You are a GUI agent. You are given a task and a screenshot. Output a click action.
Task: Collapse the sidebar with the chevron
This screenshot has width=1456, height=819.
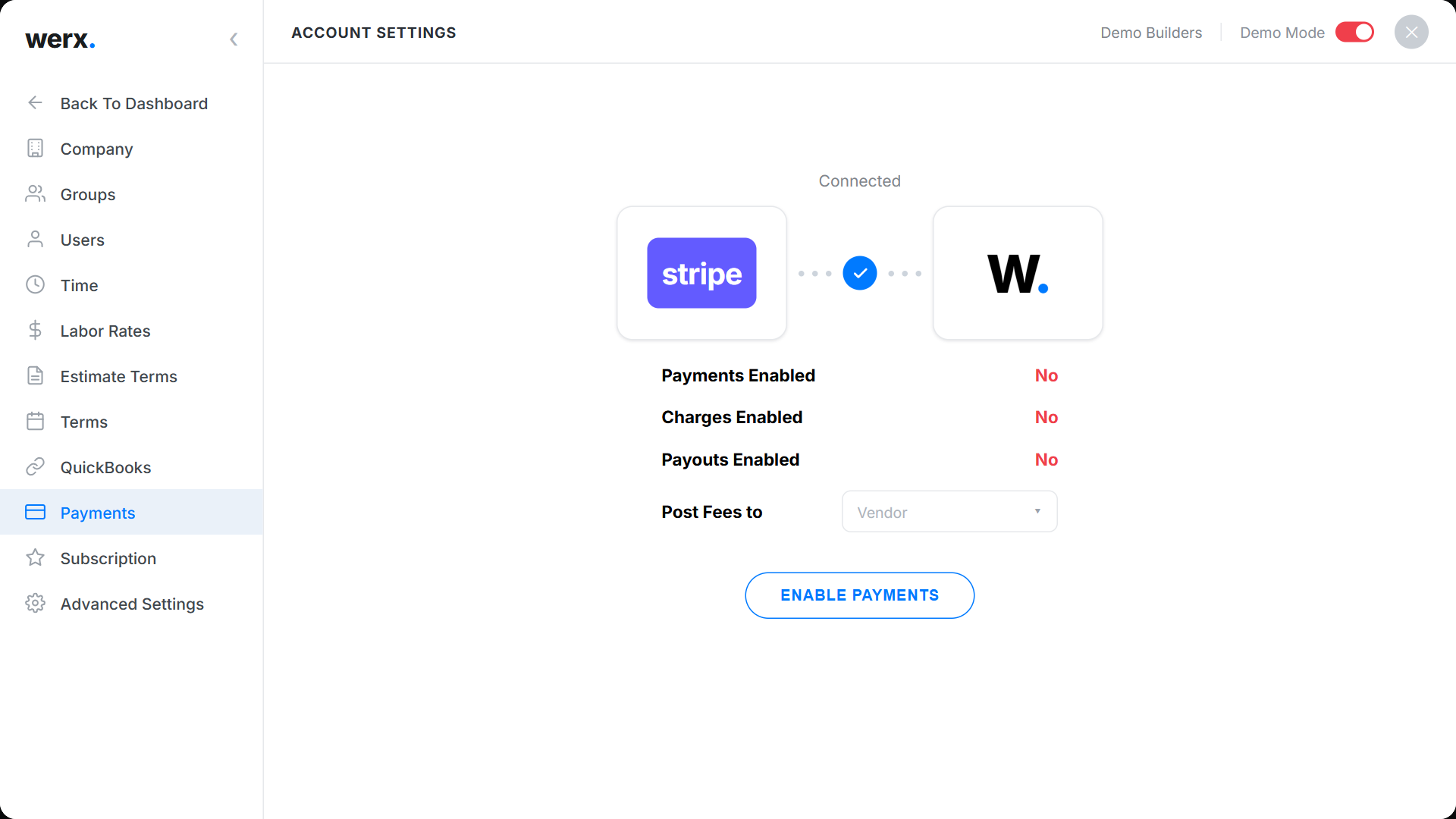tap(234, 39)
